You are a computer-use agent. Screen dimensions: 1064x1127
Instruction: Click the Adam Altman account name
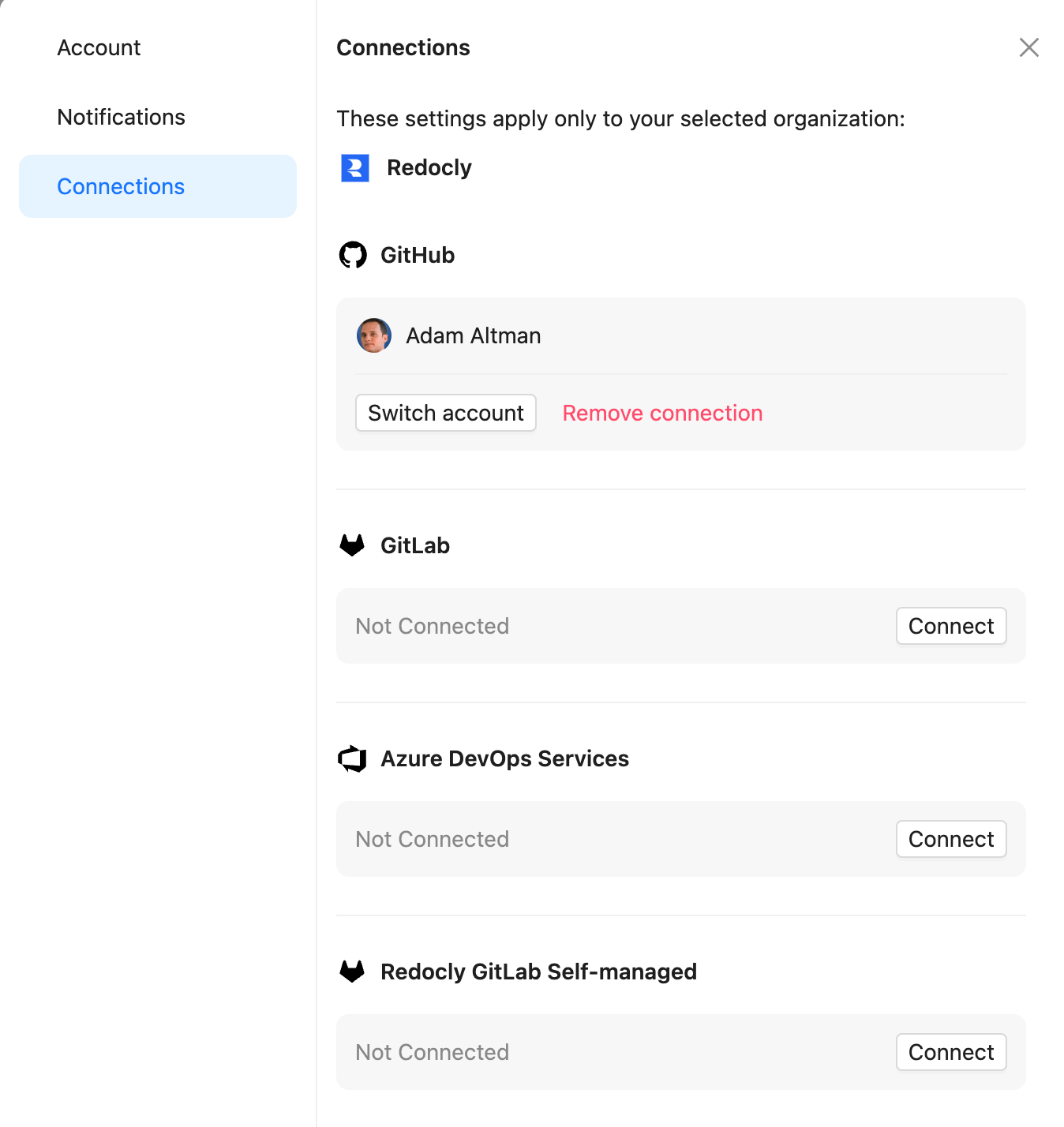tap(473, 335)
